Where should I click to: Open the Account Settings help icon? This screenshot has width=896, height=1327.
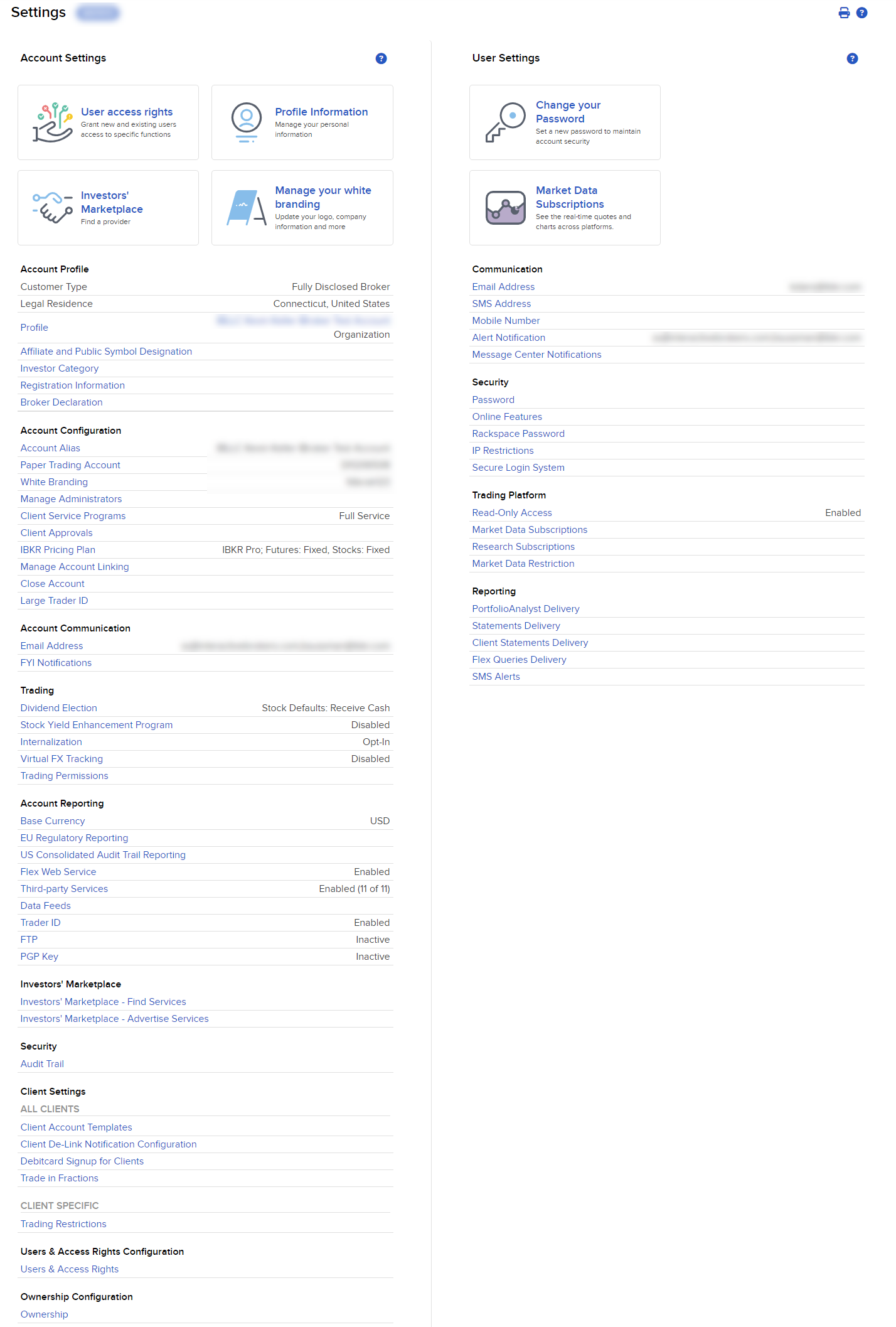381,58
